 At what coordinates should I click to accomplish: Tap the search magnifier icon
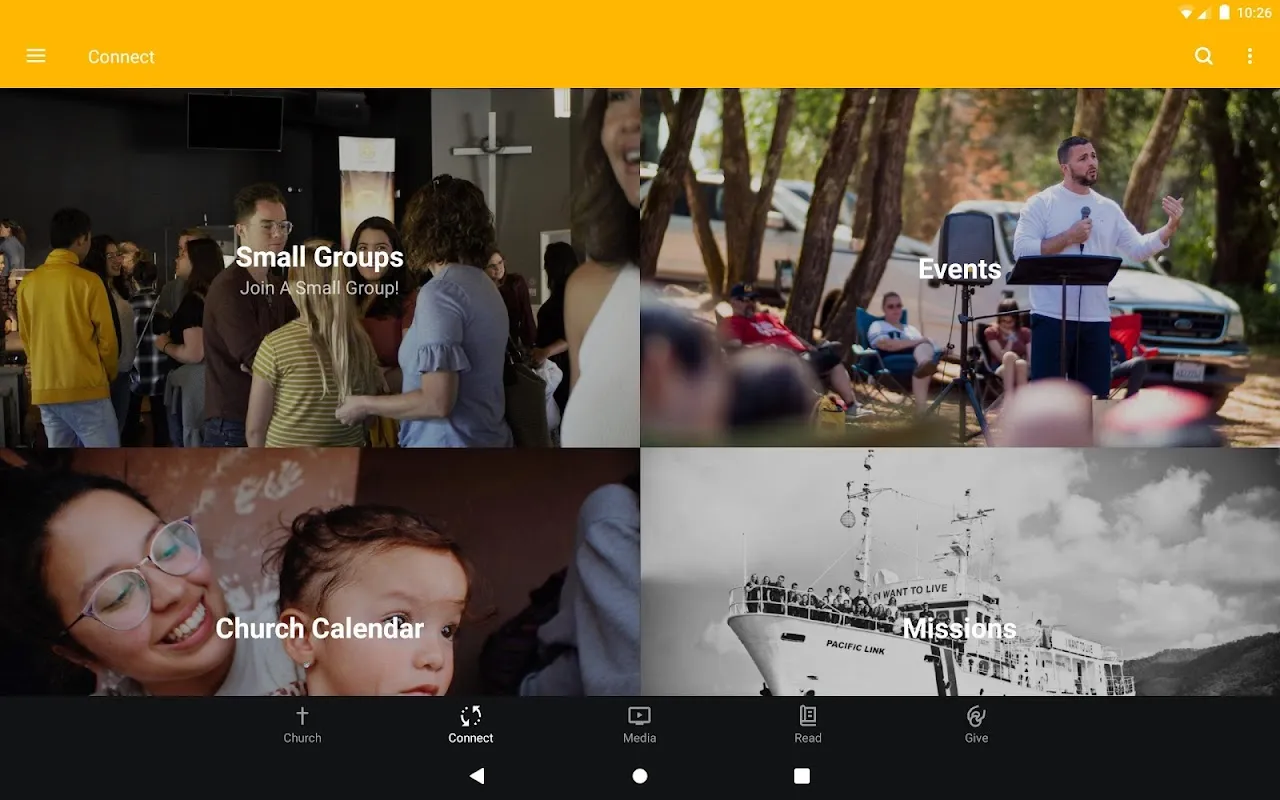1204,56
